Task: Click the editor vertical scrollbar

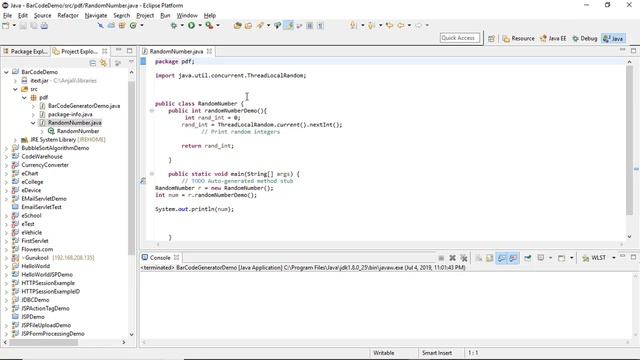Action: [x=629, y=141]
